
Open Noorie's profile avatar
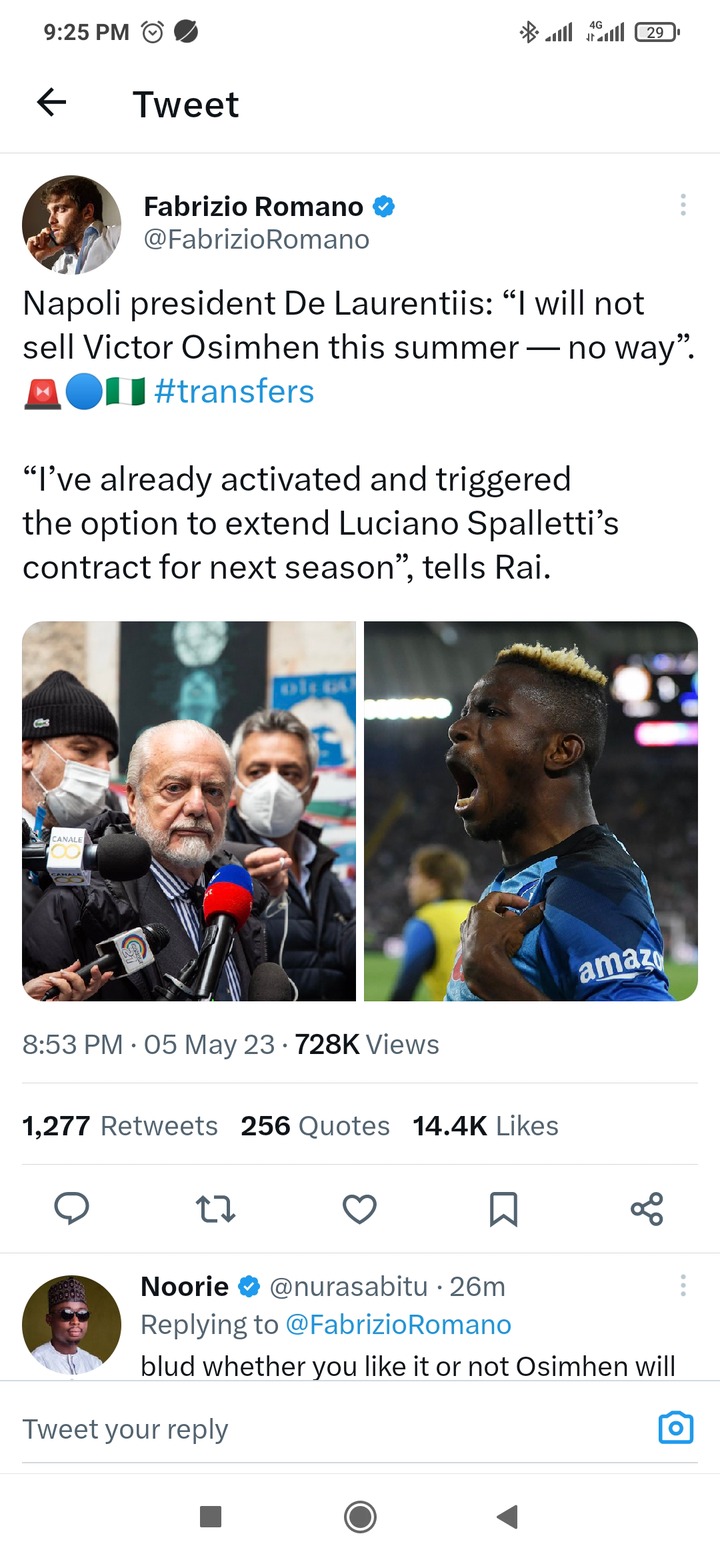[x=72, y=1324]
